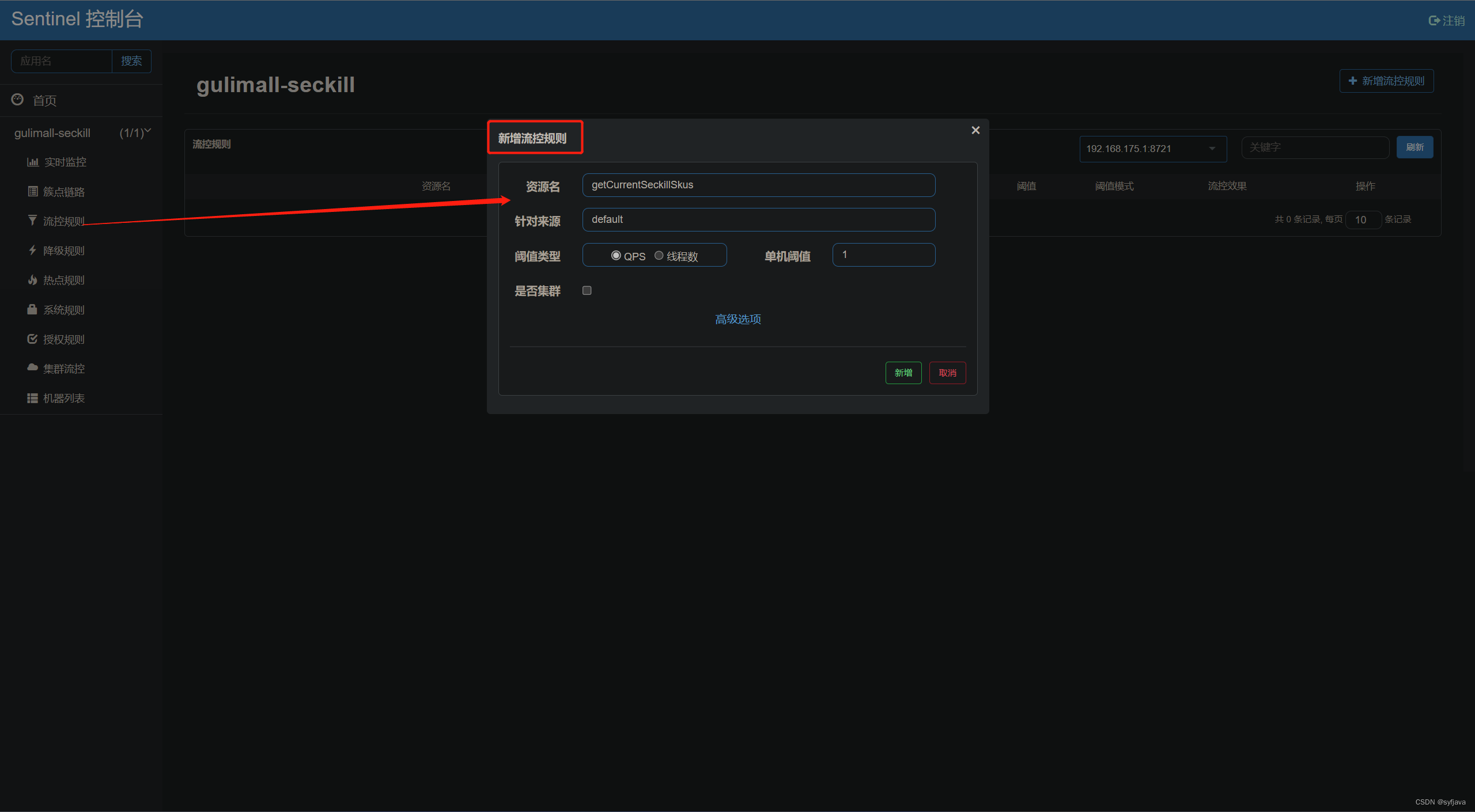Click the 操作 column header

1365,186
